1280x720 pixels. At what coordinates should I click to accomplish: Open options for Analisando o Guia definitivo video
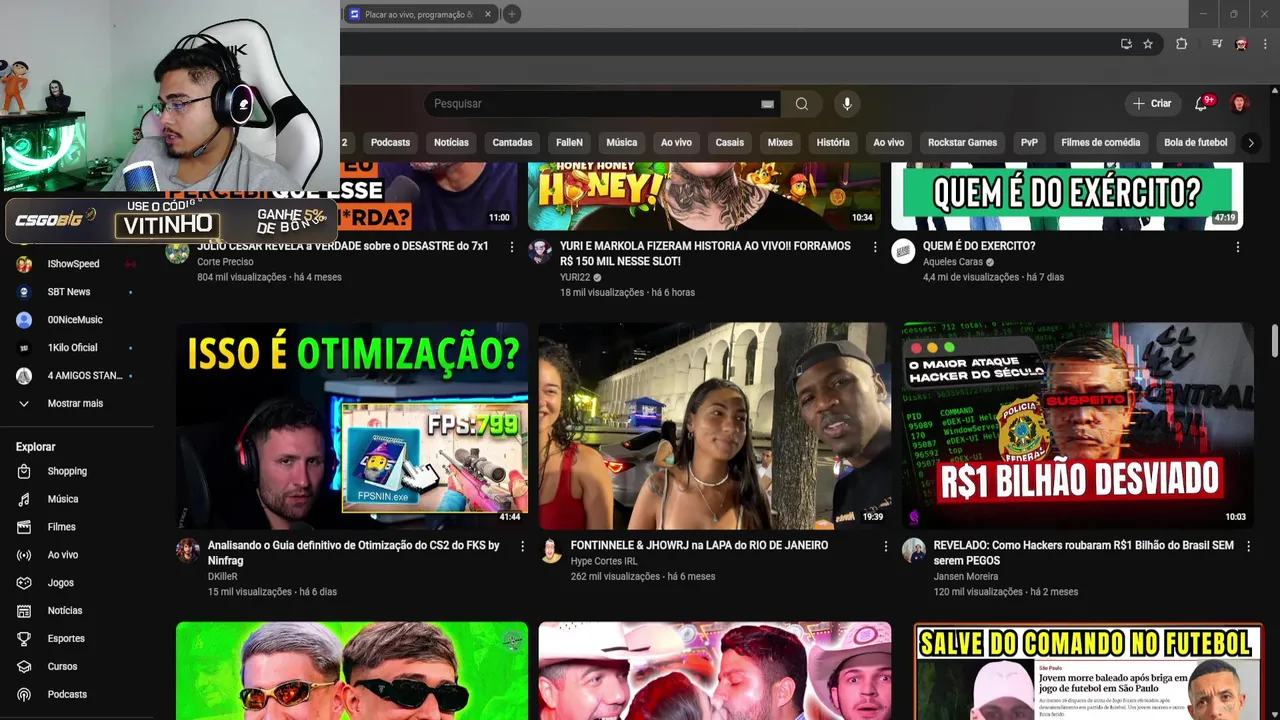[522, 546]
